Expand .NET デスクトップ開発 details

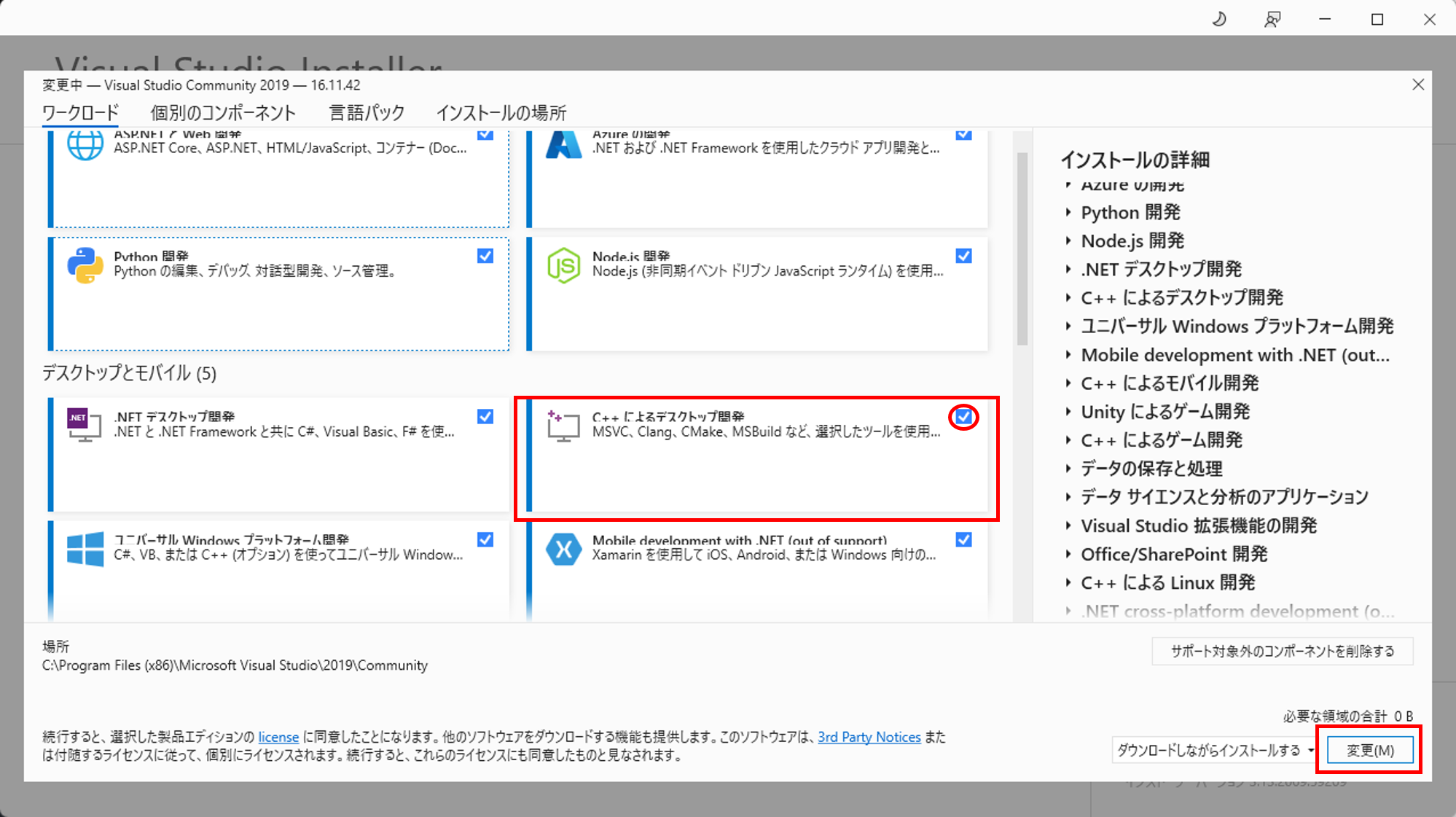pos(1068,270)
